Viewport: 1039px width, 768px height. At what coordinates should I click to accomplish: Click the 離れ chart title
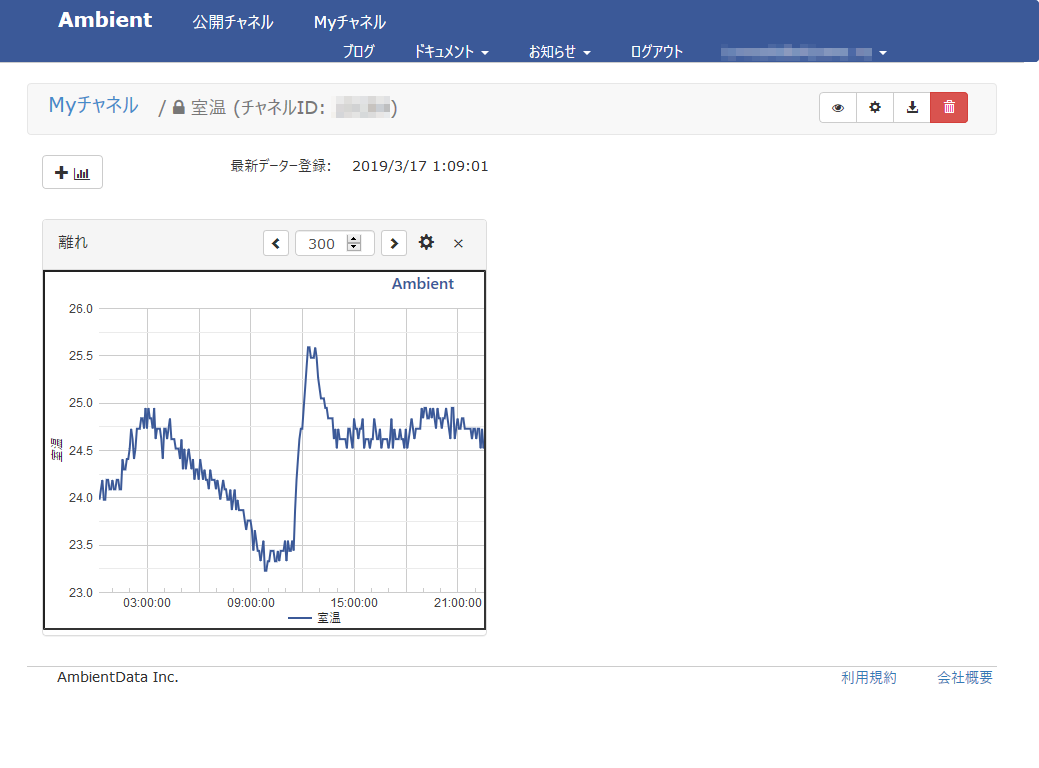(73, 243)
